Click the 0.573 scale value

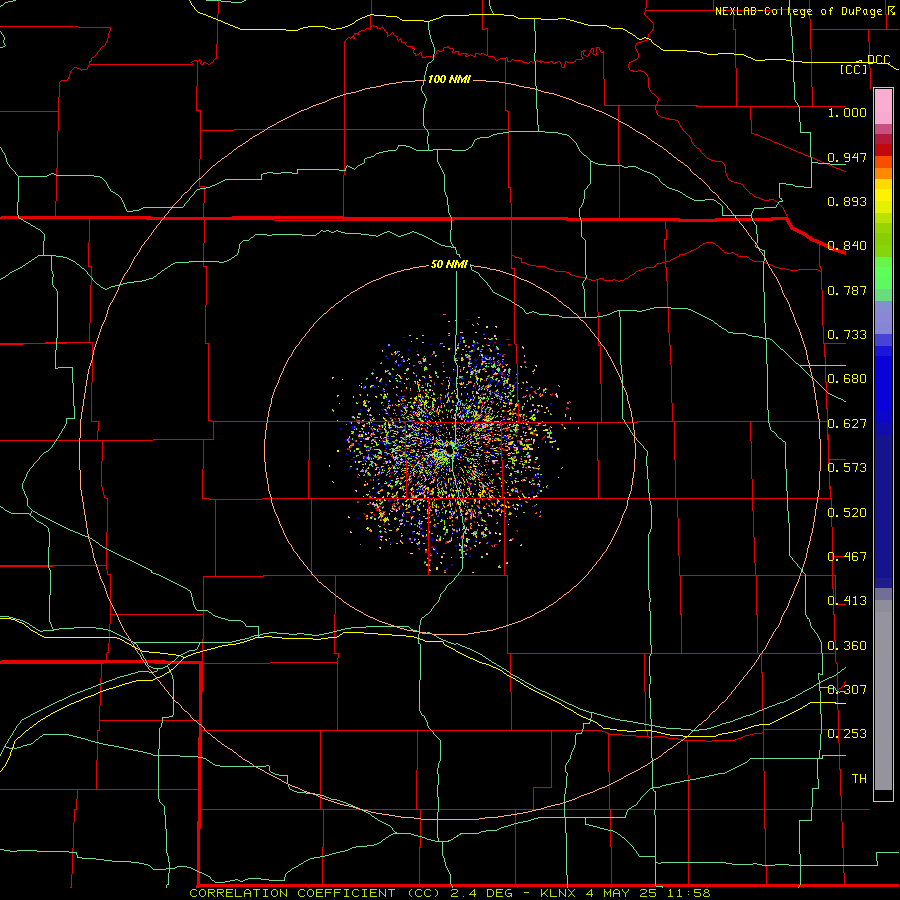[847, 468]
